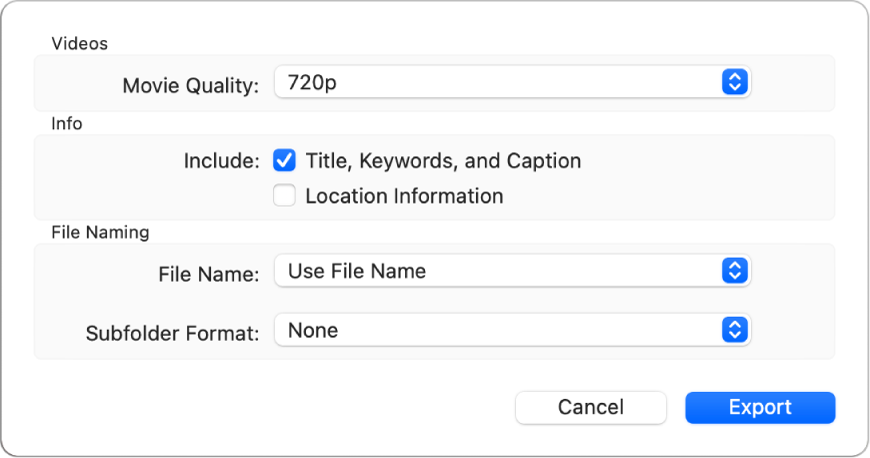The image size is (870, 458).
Task: Click the "Subfolder Format:" field label
Action: [173, 331]
